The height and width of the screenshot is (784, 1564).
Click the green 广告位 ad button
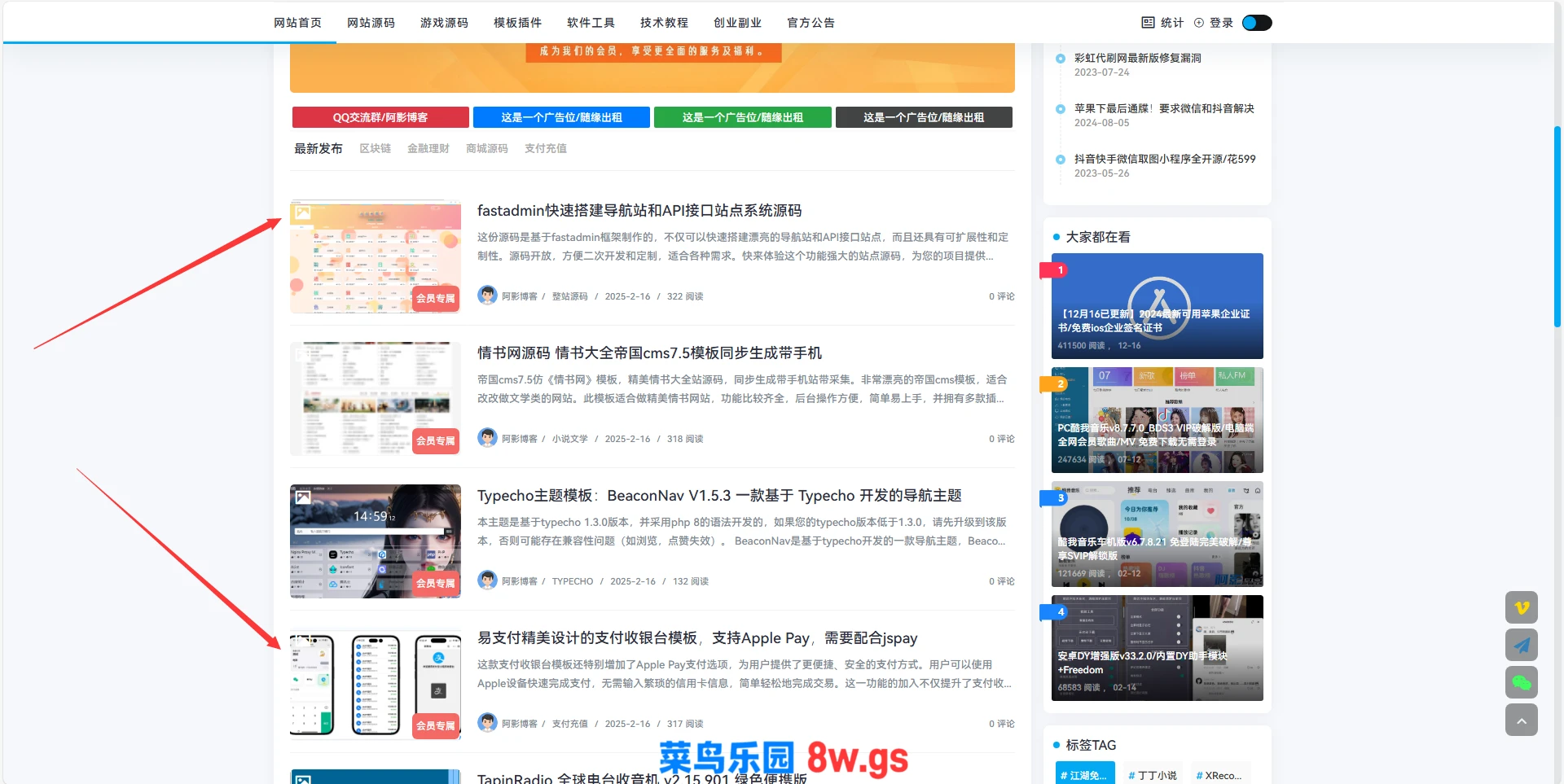pos(743,117)
